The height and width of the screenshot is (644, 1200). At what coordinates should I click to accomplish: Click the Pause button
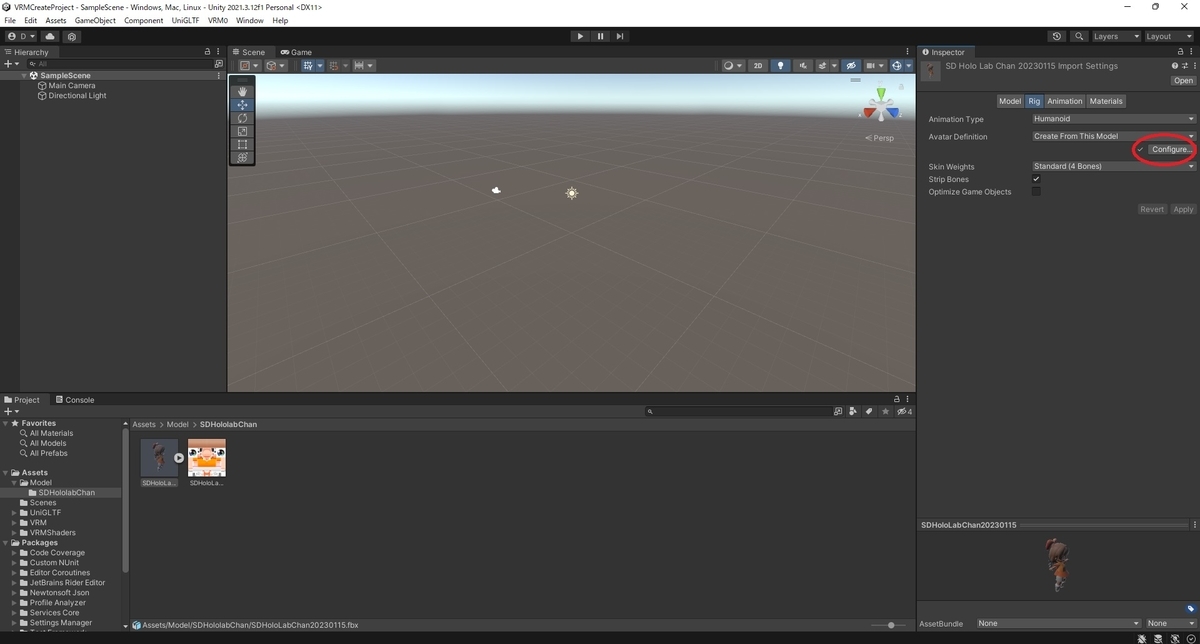pyautogui.click(x=600, y=36)
